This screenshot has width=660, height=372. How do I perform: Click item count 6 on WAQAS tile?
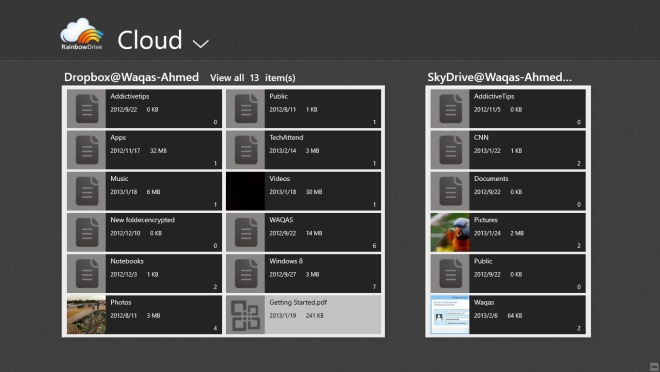(x=374, y=246)
